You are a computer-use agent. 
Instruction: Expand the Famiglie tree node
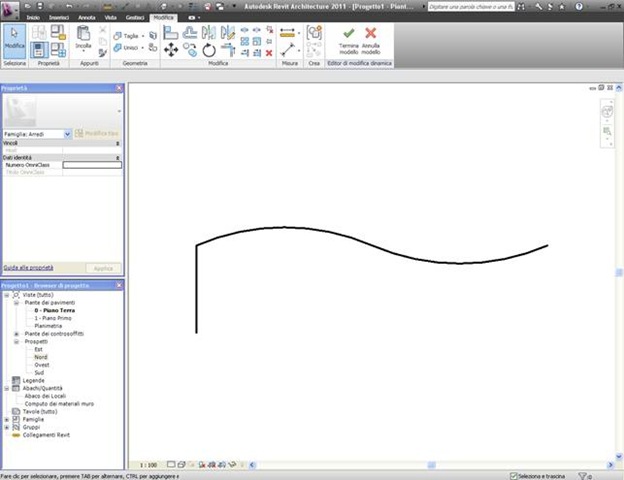point(7,419)
